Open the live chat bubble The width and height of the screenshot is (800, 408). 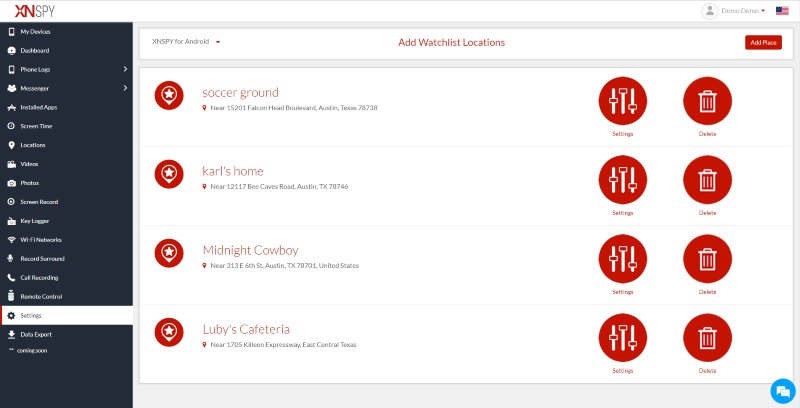point(782,390)
